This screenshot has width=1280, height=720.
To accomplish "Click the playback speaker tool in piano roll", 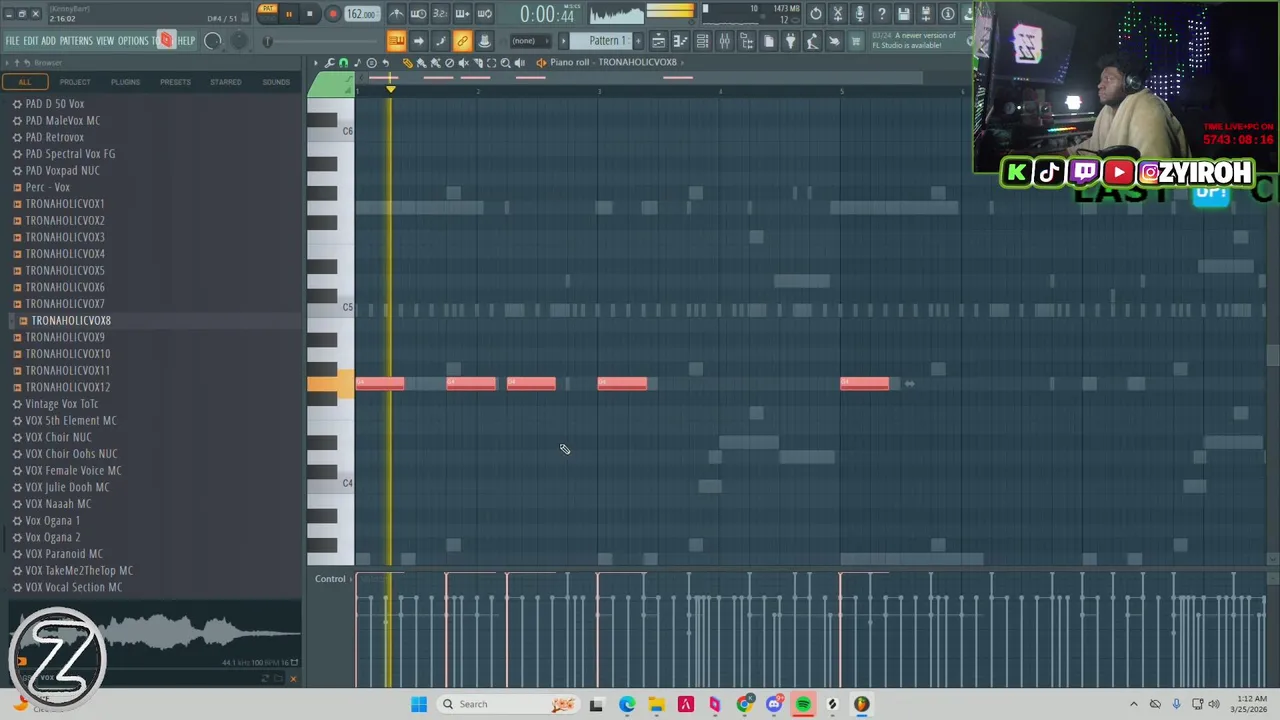I will [519, 63].
